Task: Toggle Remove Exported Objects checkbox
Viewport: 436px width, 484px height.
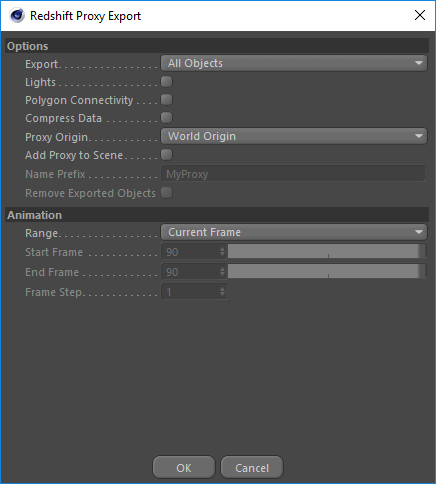Action: [x=166, y=193]
